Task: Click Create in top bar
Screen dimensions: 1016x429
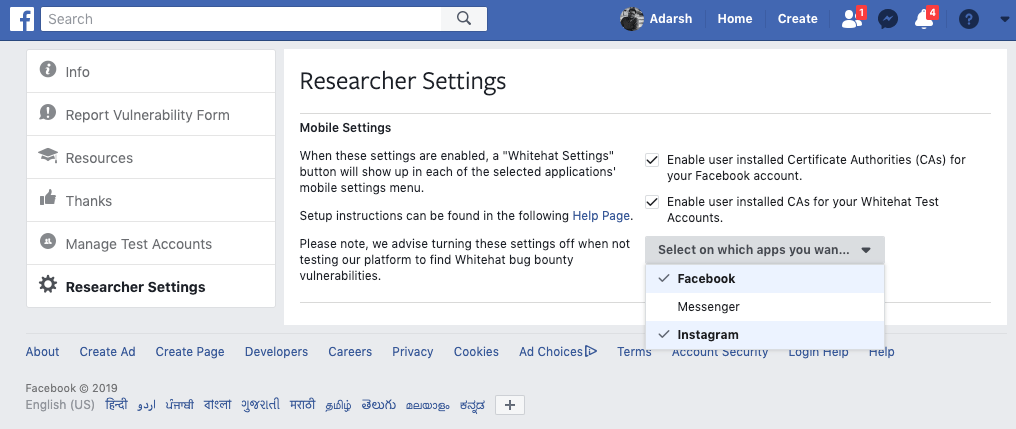Action: click(x=798, y=19)
